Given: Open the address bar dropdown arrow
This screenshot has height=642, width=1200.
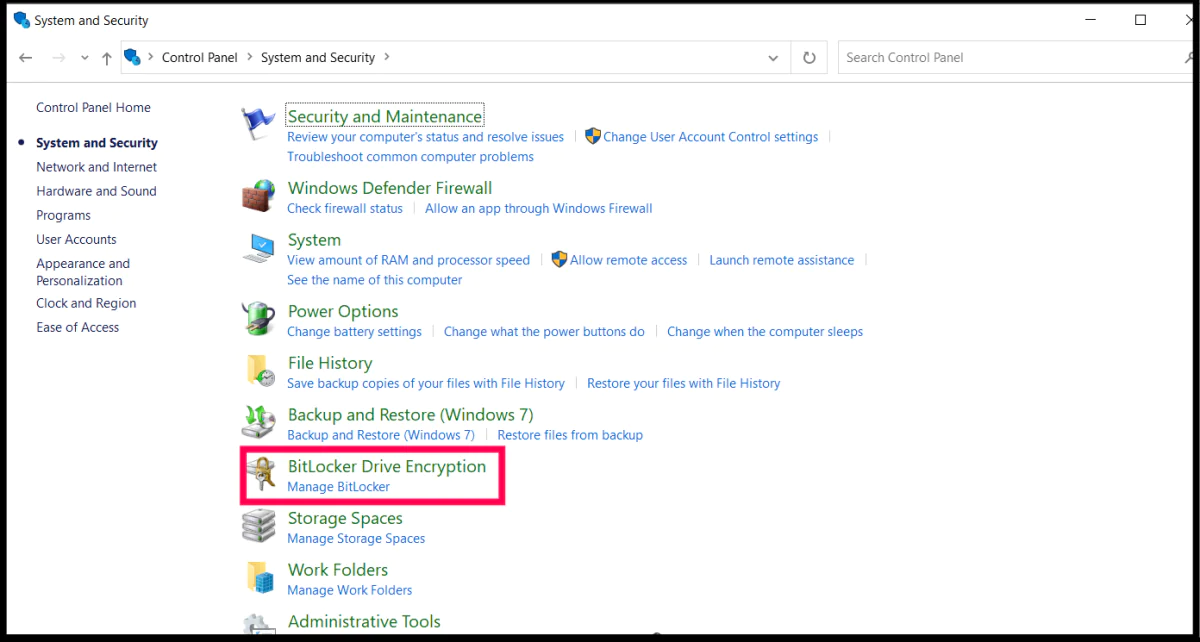Looking at the screenshot, I should (x=772, y=57).
